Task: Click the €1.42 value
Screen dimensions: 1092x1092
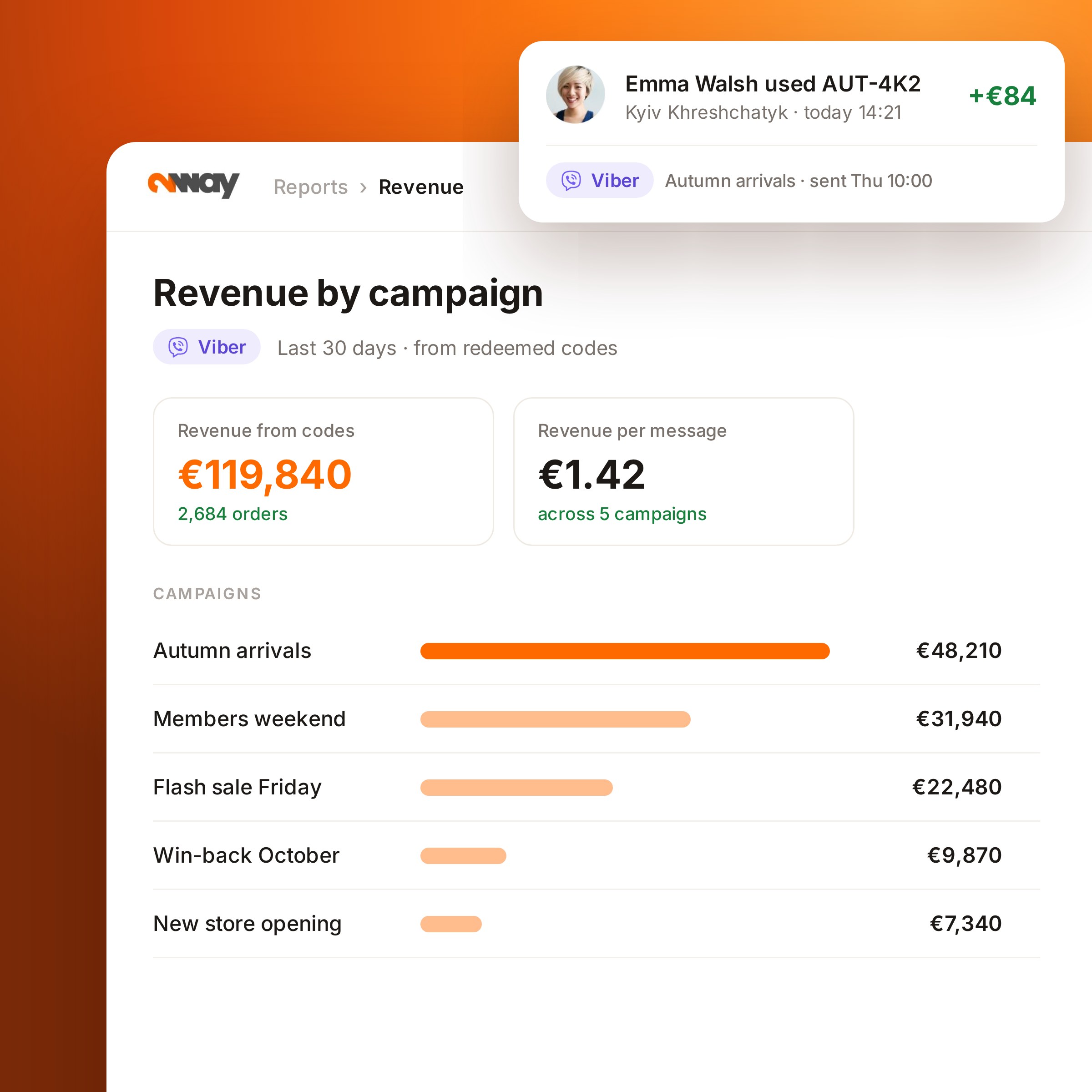Action: point(591,475)
